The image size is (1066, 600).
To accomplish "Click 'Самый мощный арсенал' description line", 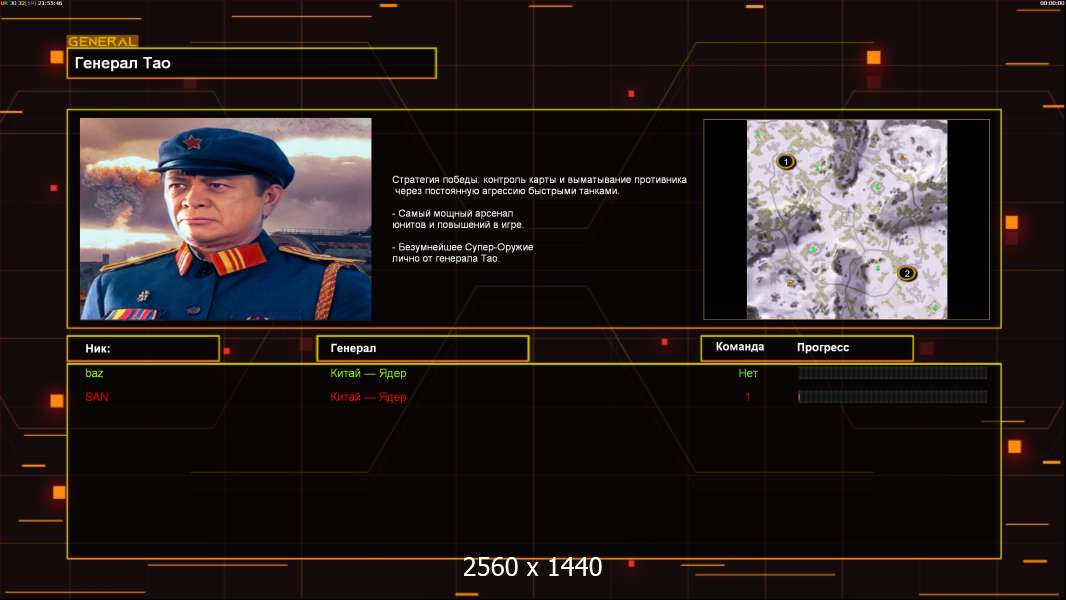I will [x=458, y=219].
